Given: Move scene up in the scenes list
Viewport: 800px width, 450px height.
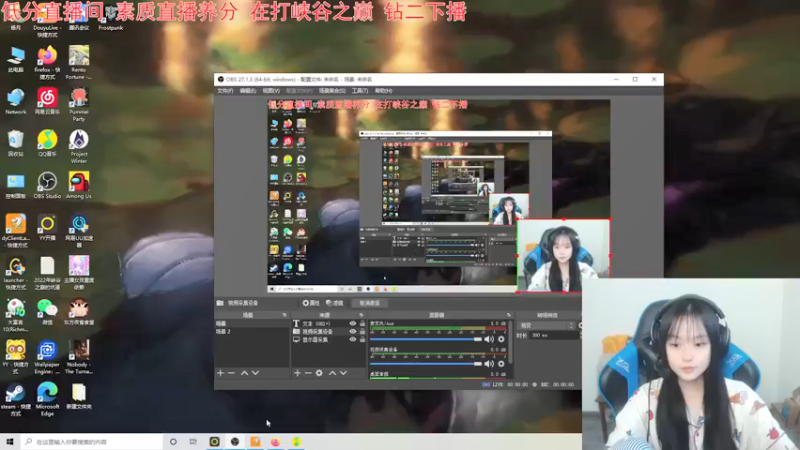Looking at the screenshot, I should point(244,373).
